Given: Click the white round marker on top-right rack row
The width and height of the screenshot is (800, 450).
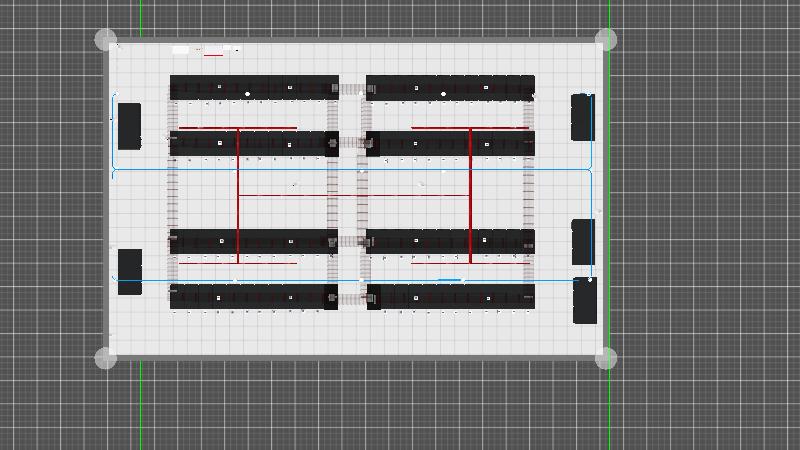Looking at the screenshot, I should pyautogui.click(x=444, y=94).
